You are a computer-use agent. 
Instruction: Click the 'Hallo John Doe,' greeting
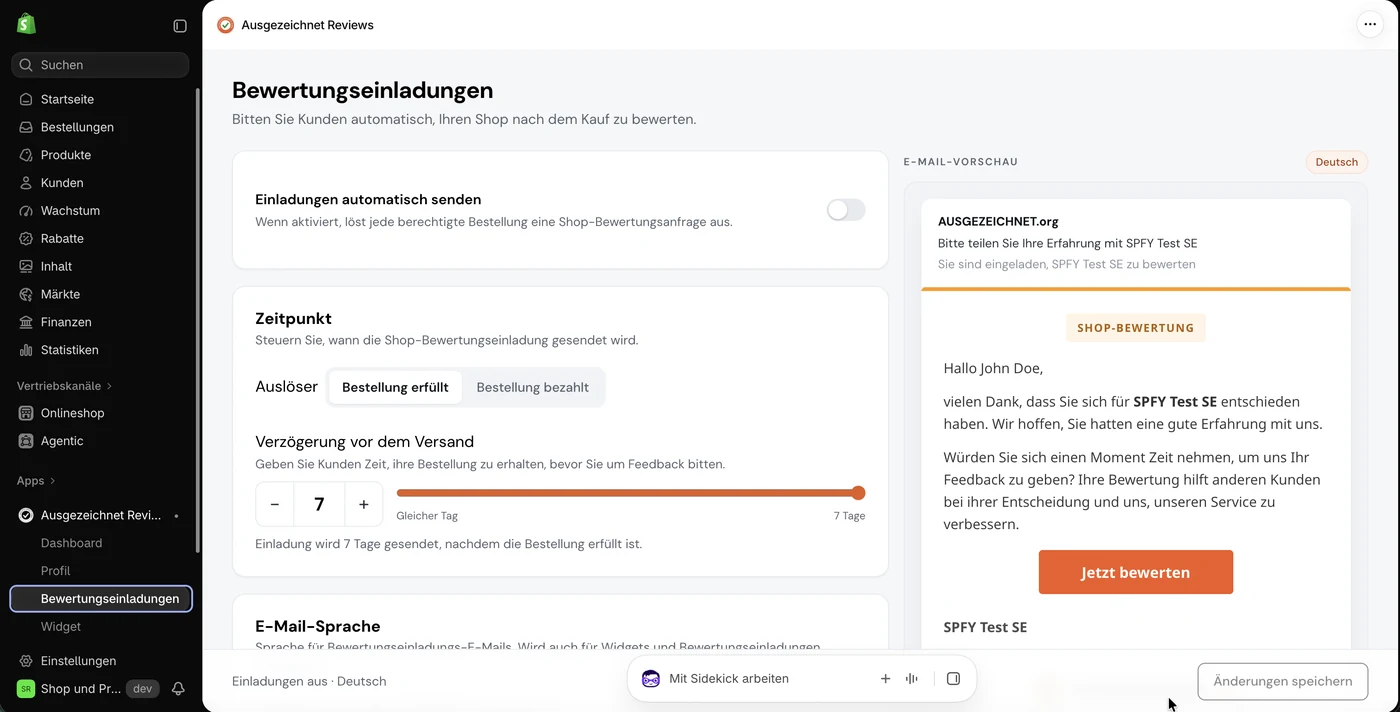pyautogui.click(x=993, y=368)
